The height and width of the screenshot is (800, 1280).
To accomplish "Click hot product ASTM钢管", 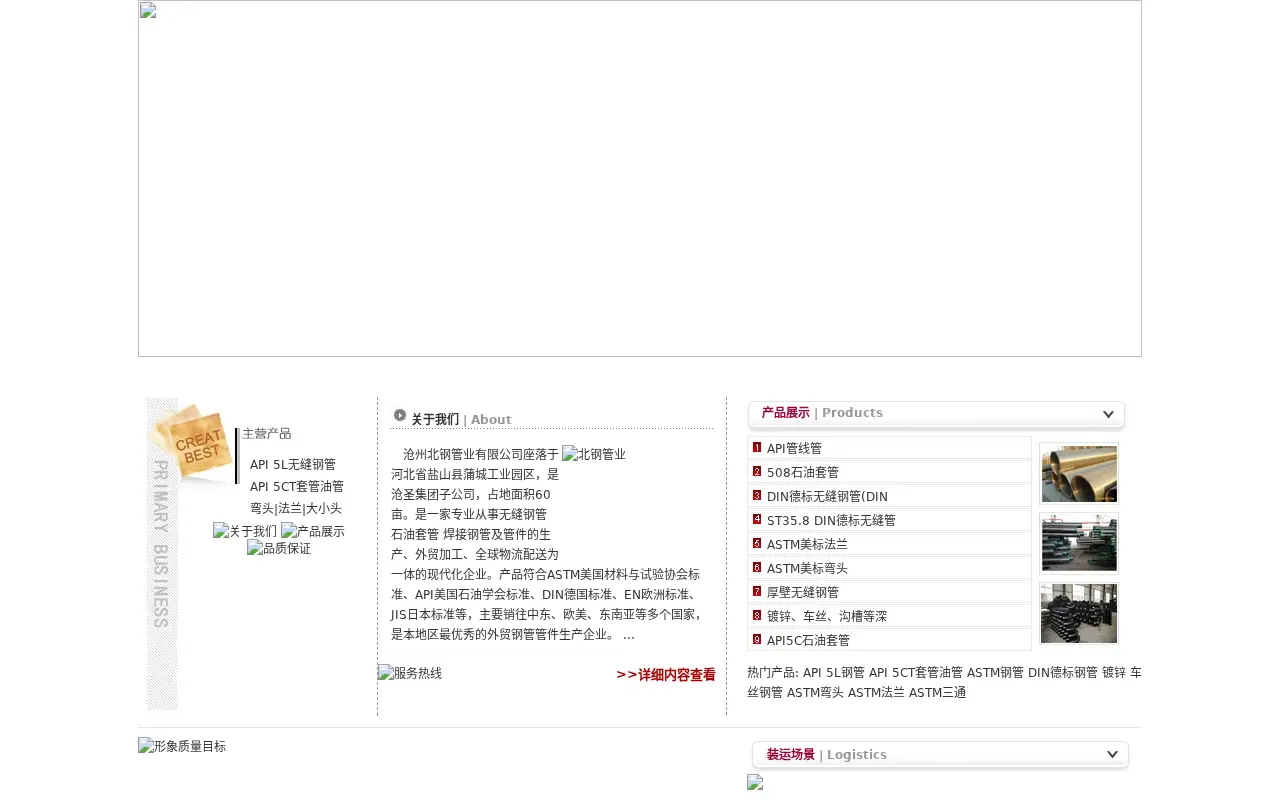I will pyautogui.click(x=995, y=672).
